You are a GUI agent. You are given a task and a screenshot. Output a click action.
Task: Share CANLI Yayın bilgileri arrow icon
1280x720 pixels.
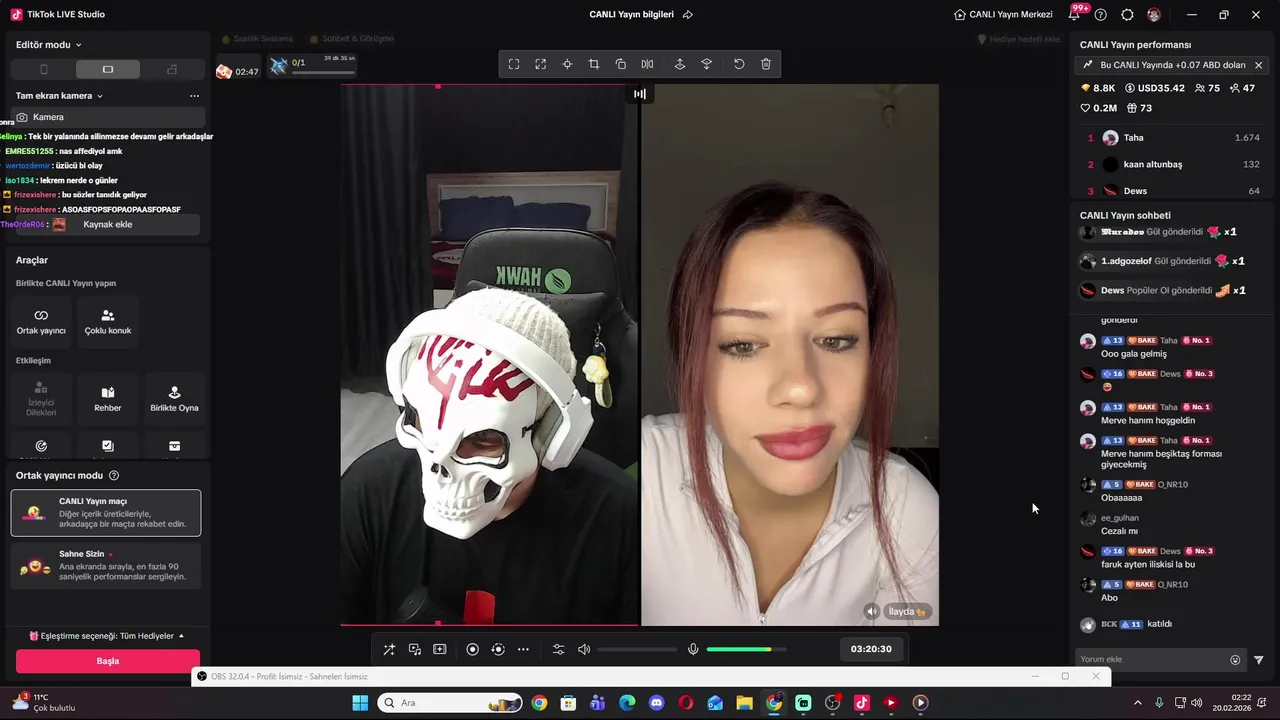coord(688,15)
